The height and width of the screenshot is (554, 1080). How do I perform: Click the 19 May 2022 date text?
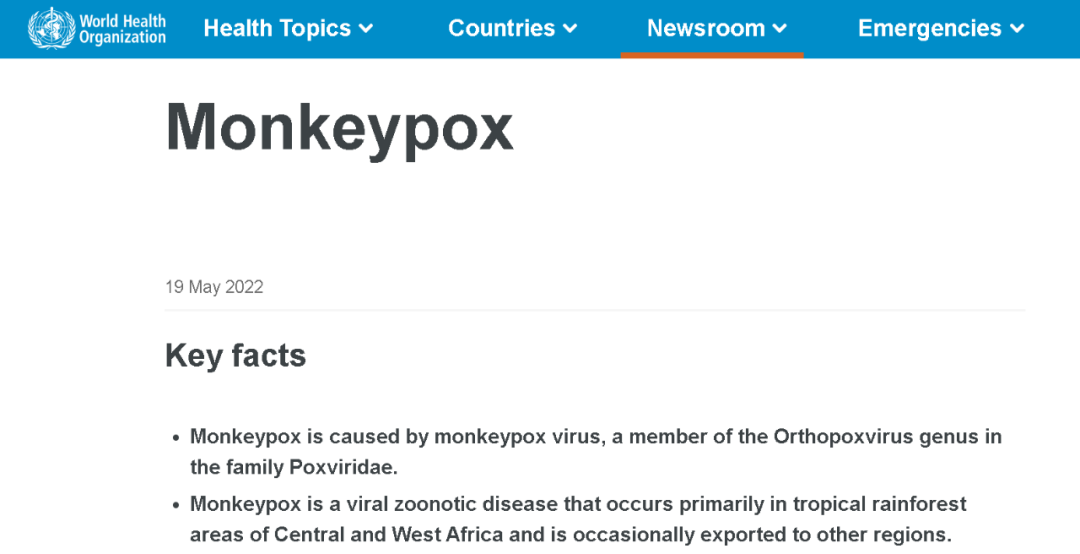click(214, 287)
